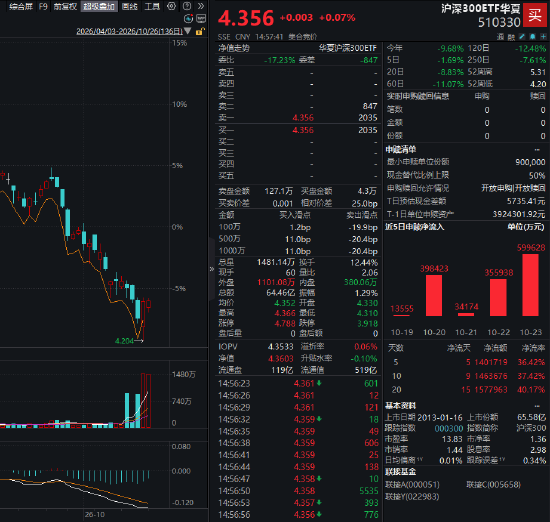Click the 通 badge icon near stock code
The image size is (550, 522).
[x=501, y=37]
